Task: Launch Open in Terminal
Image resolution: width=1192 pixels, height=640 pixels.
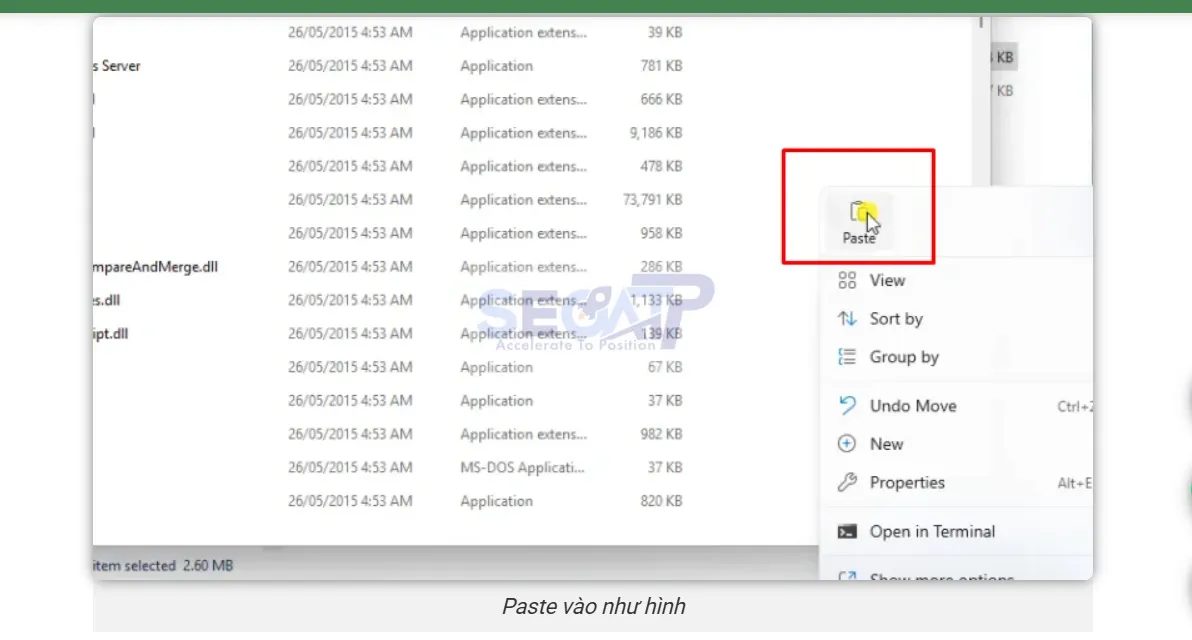Action: click(x=931, y=531)
